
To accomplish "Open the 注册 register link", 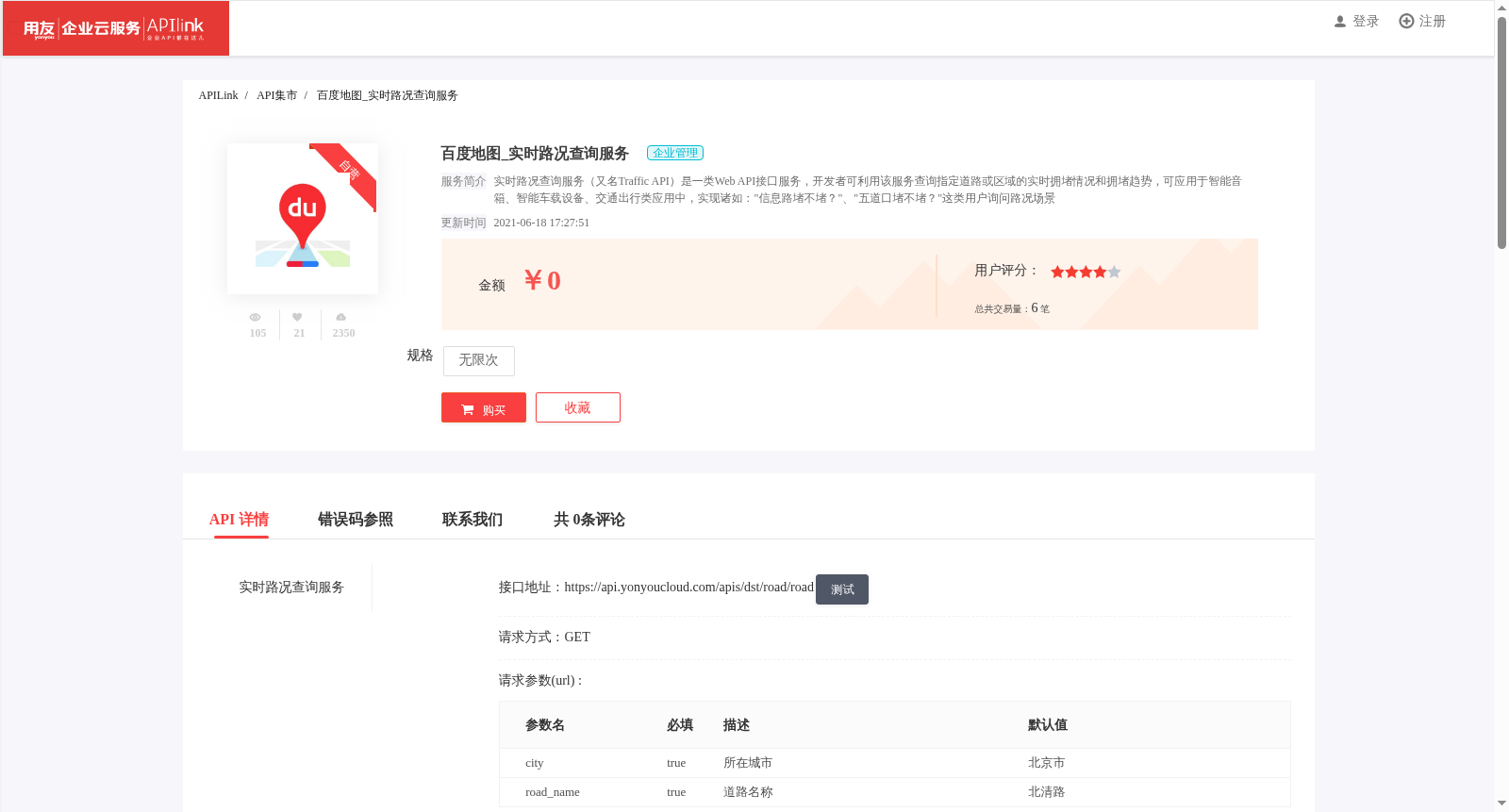I will pos(1433,22).
